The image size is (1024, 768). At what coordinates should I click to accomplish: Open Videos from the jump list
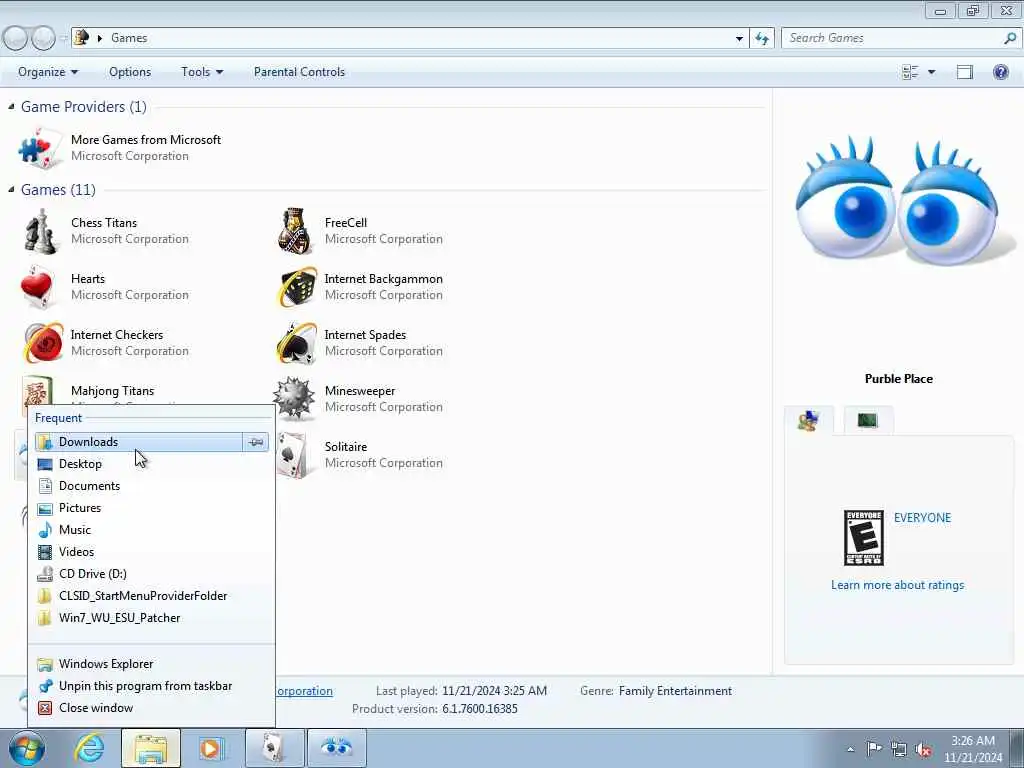click(152, 552)
